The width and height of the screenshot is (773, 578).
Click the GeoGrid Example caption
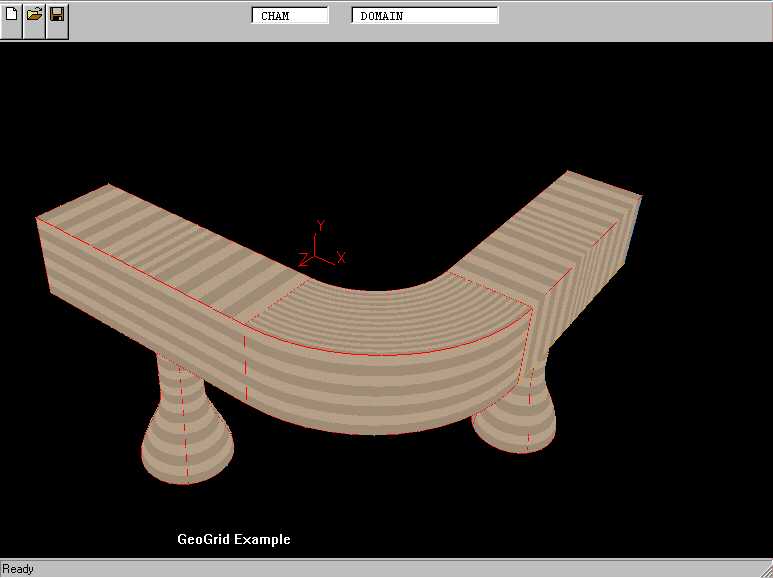click(x=234, y=539)
